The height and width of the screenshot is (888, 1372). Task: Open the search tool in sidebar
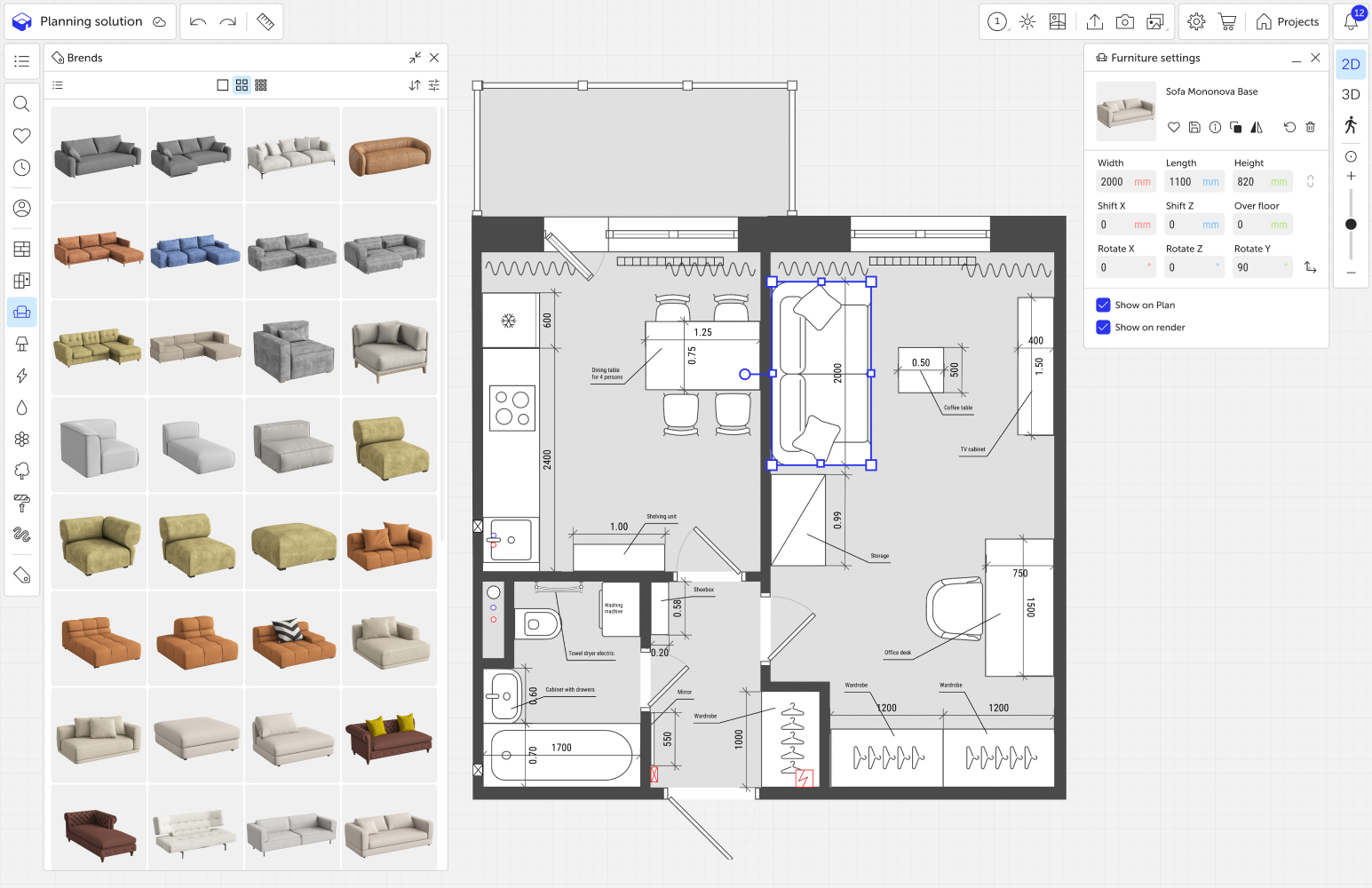click(x=22, y=104)
